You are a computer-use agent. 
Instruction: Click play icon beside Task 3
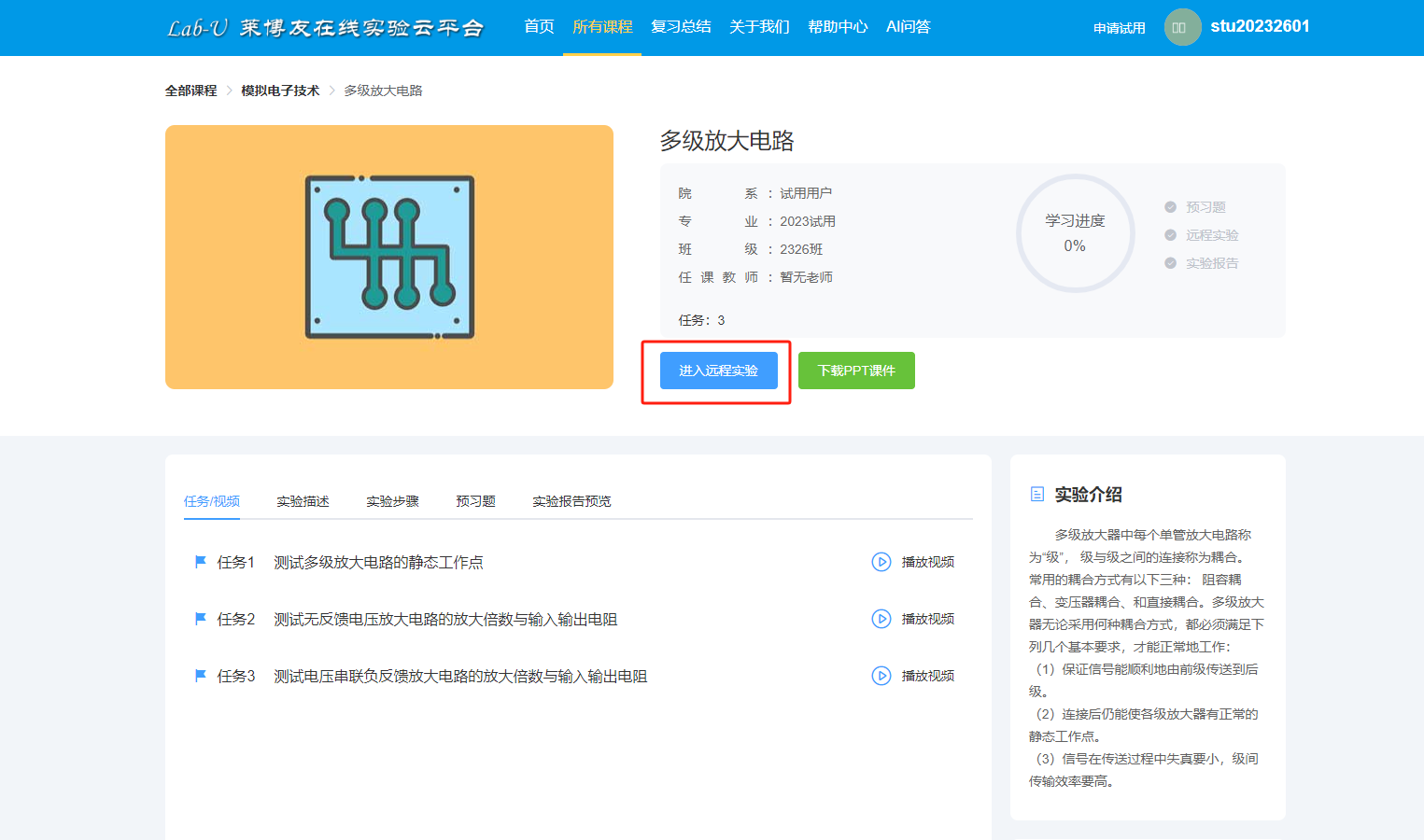[x=881, y=676]
